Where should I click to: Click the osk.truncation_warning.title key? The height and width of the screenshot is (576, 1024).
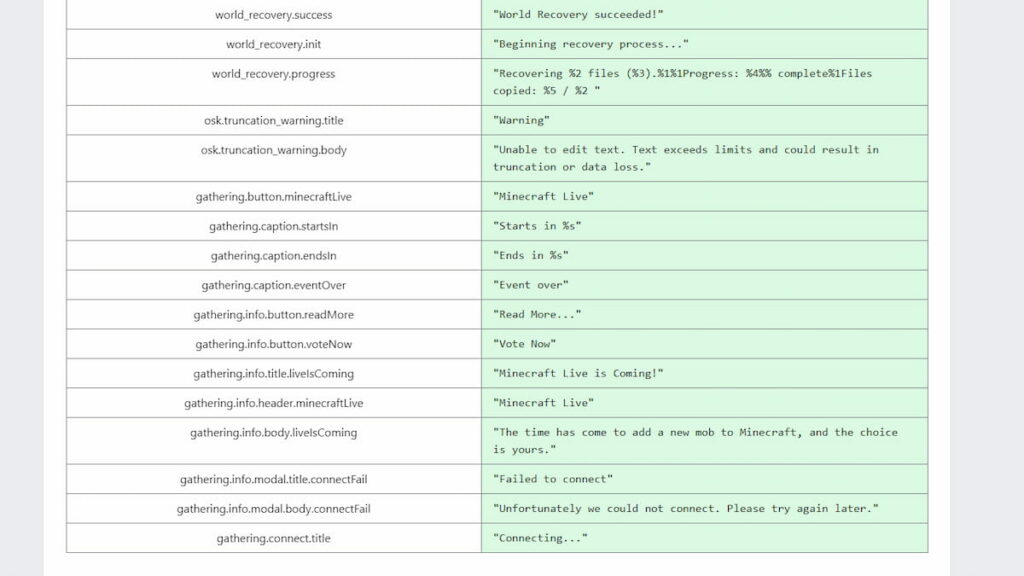tap(274, 120)
